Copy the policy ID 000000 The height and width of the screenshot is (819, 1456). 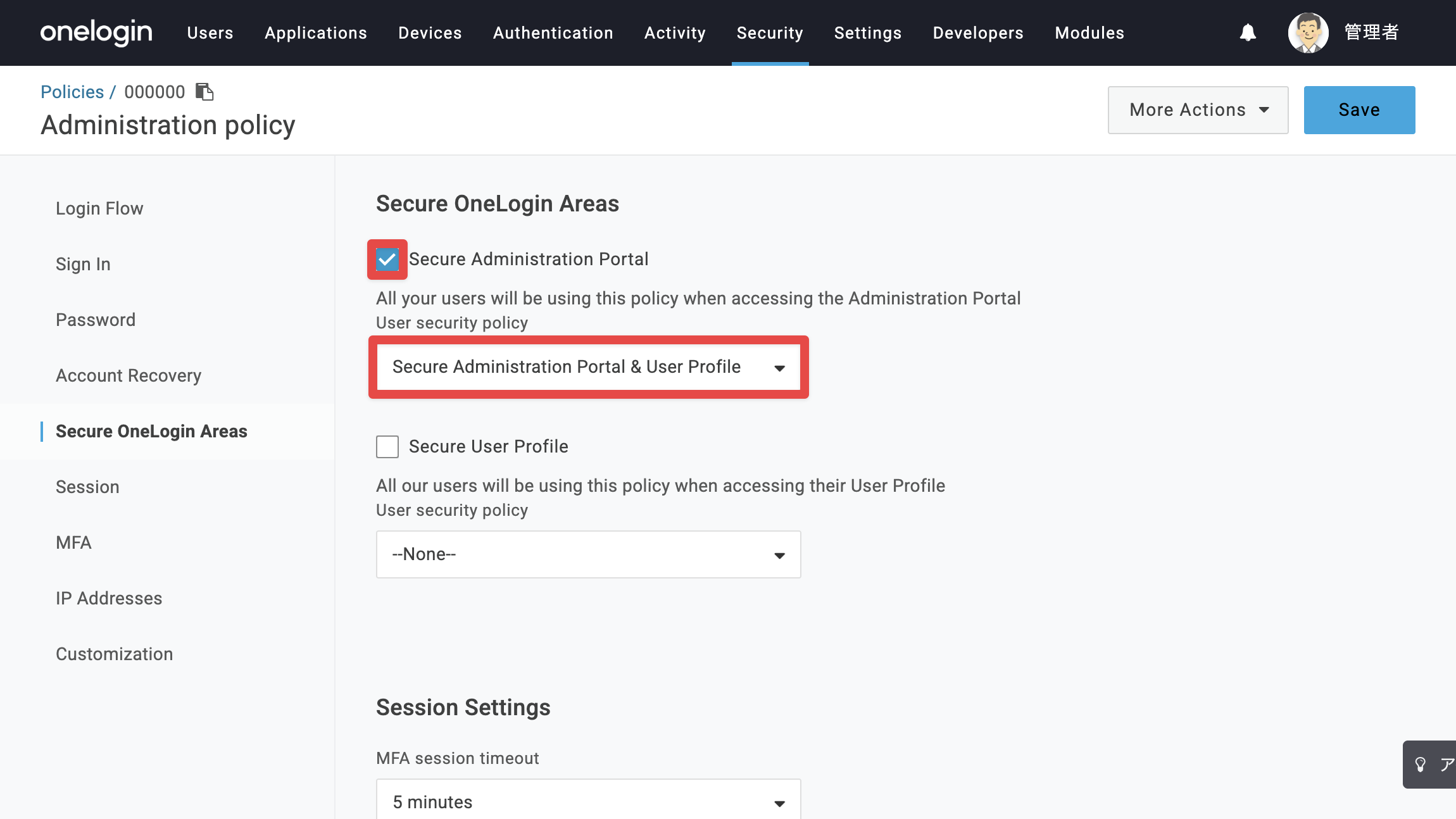[204, 92]
